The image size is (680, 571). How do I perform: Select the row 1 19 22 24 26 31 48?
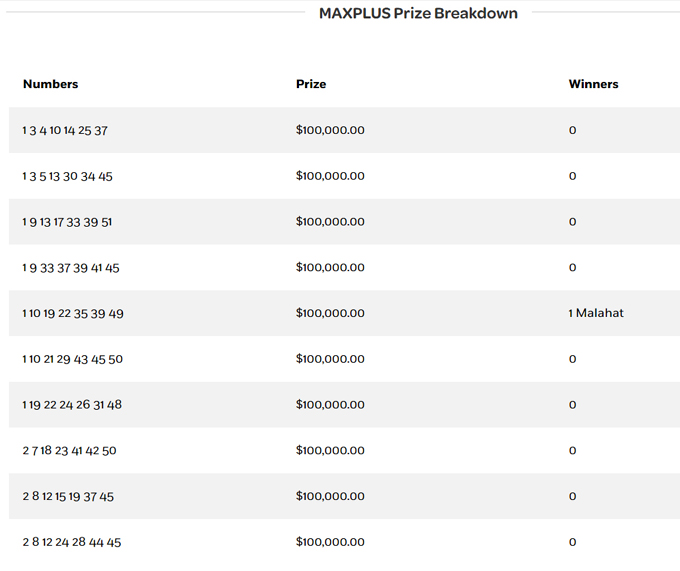coord(72,405)
